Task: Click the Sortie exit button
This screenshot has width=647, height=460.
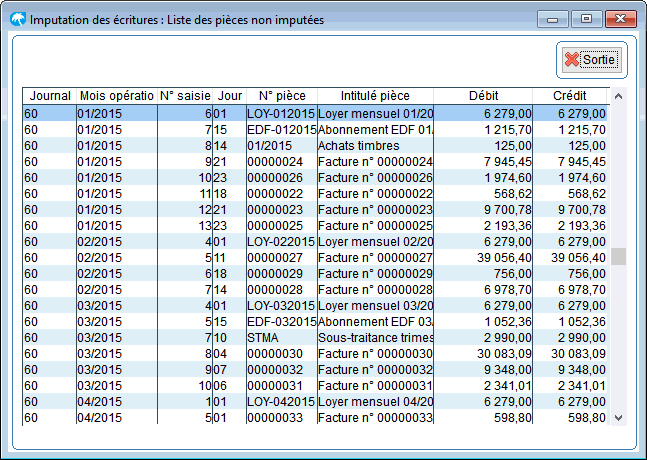Action: [591, 60]
